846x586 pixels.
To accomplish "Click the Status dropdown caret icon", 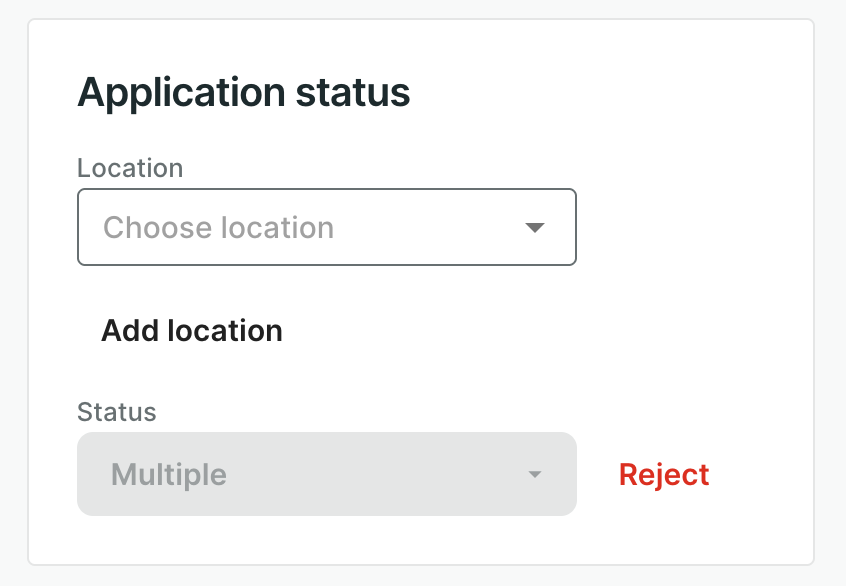I will coord(535,474).
